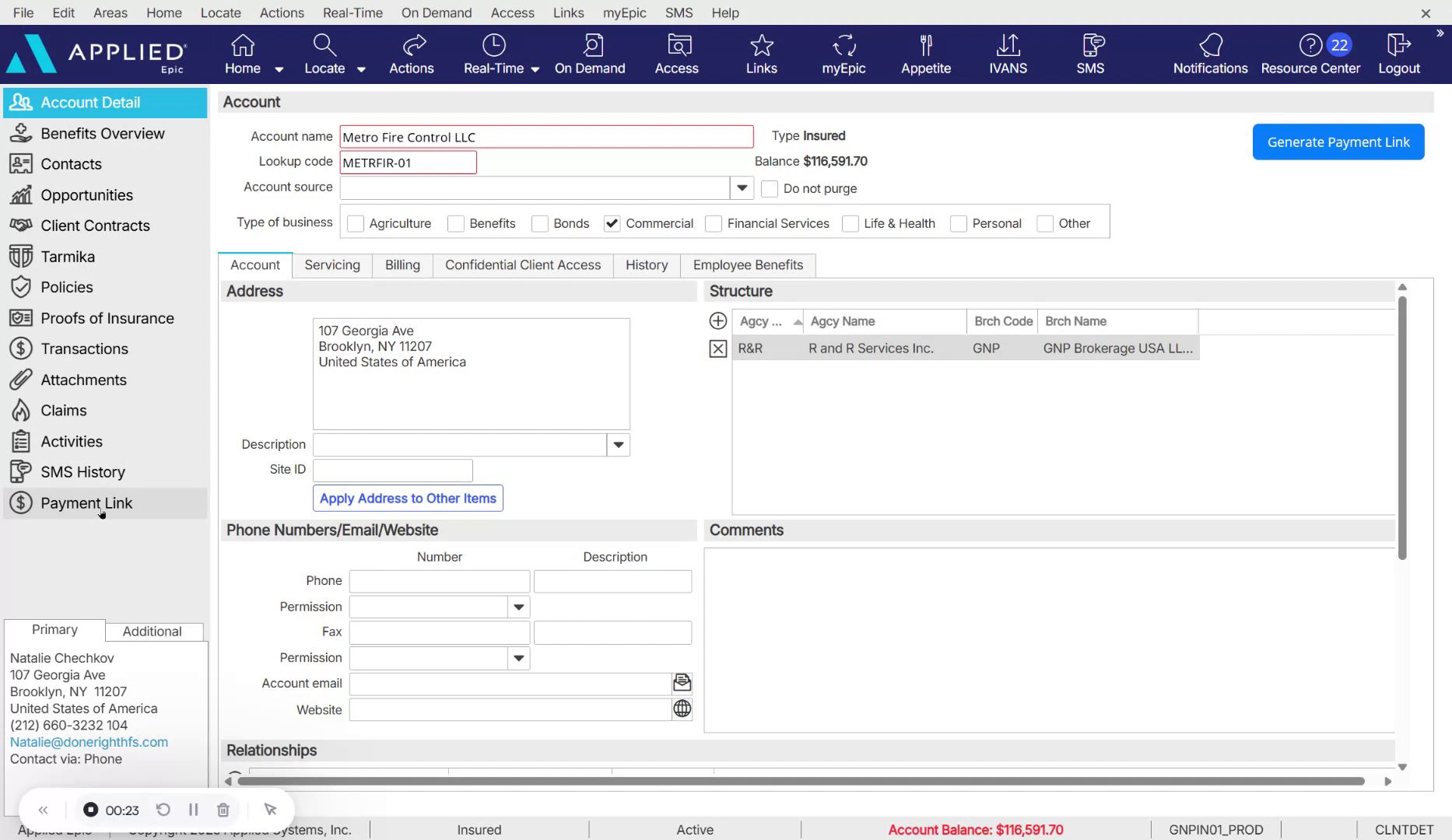1452x840 pixels.
Task: Click the Generate Payment Link button
Action: click(1338, 142)
